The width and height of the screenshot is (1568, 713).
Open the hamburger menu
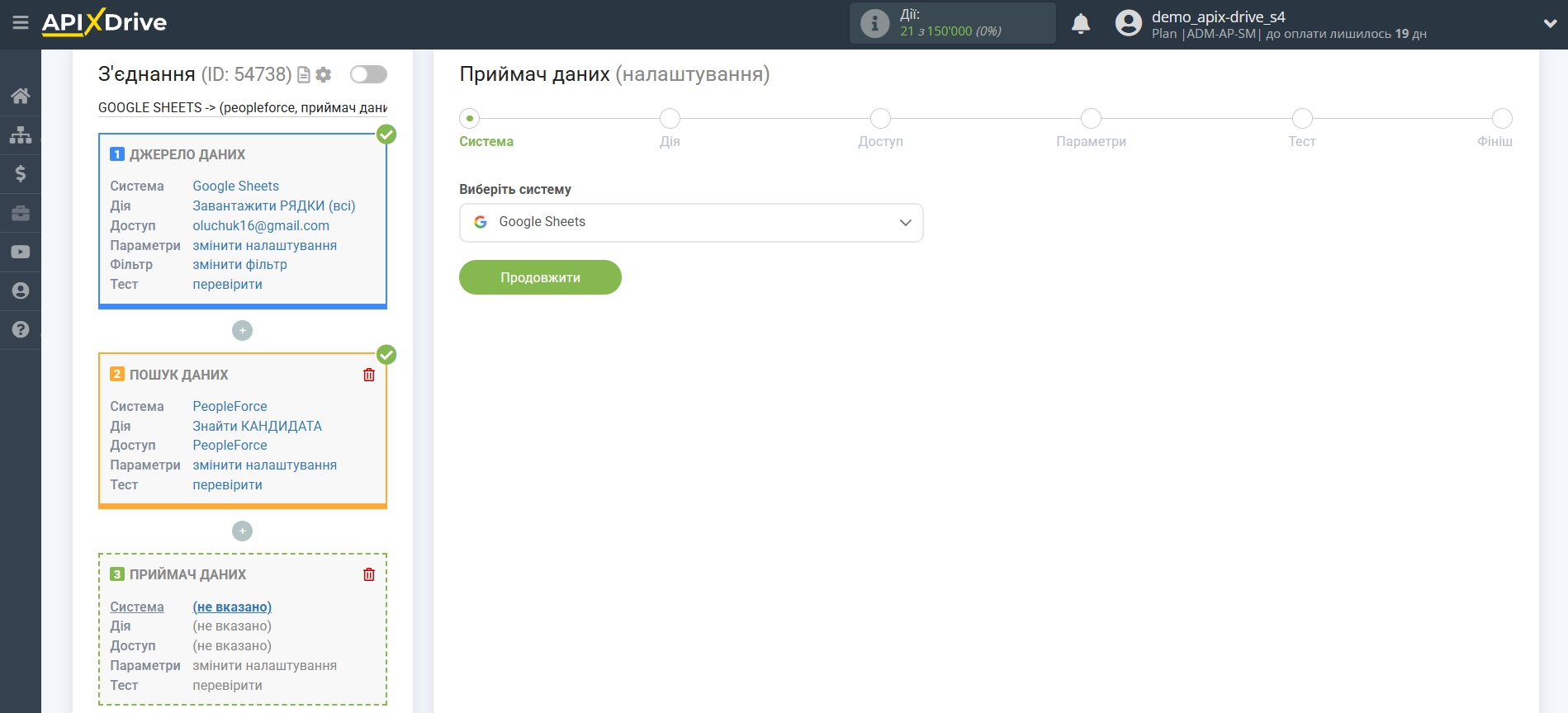coord(21,23)
